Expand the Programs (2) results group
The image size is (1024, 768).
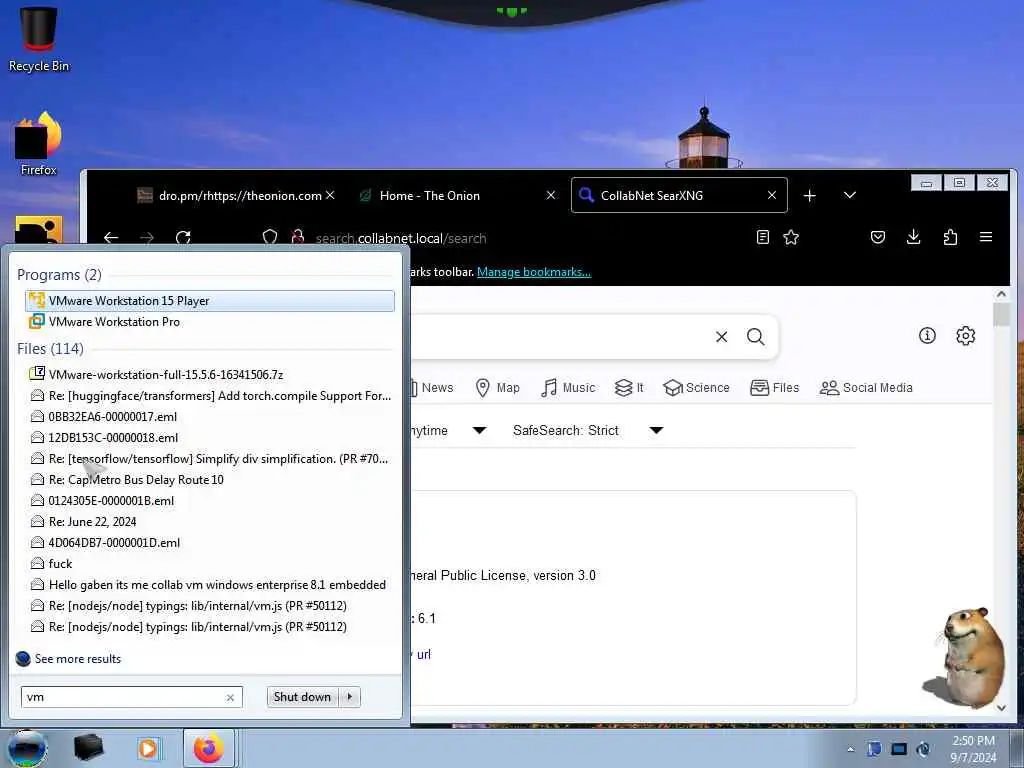coord(59,274)
